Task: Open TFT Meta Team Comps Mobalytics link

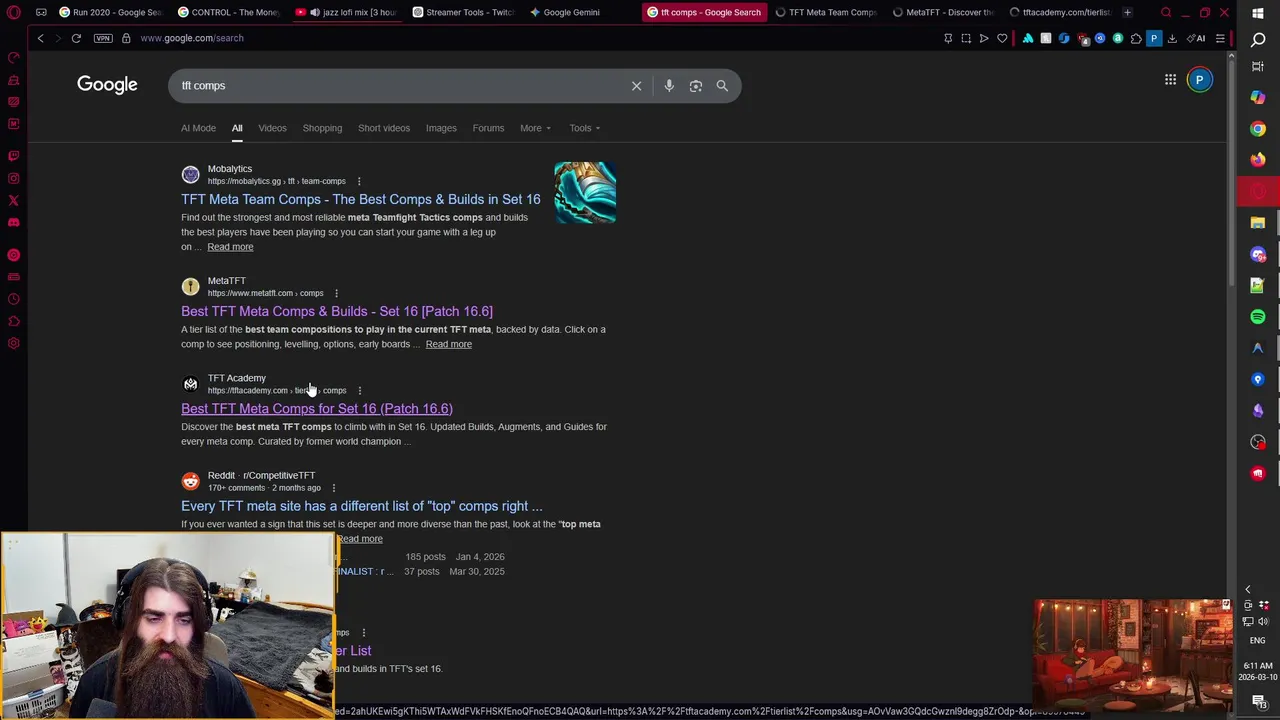Action: tap(360, 199)
